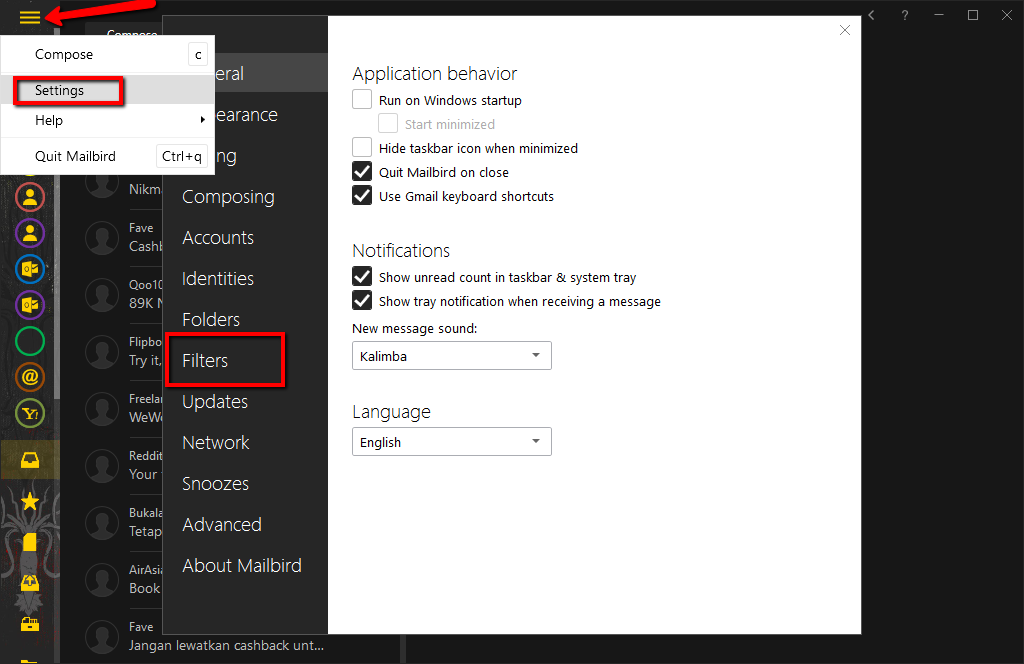Click the sidebar vertical scrollbar
Viewport: 1024px width, 664px height.
(57, 287)
